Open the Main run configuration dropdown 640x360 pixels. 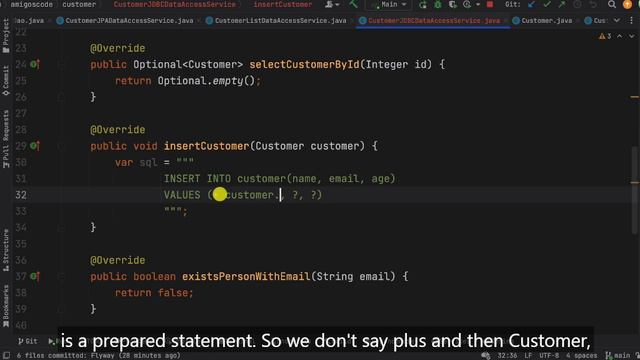[x=389, y=4]
